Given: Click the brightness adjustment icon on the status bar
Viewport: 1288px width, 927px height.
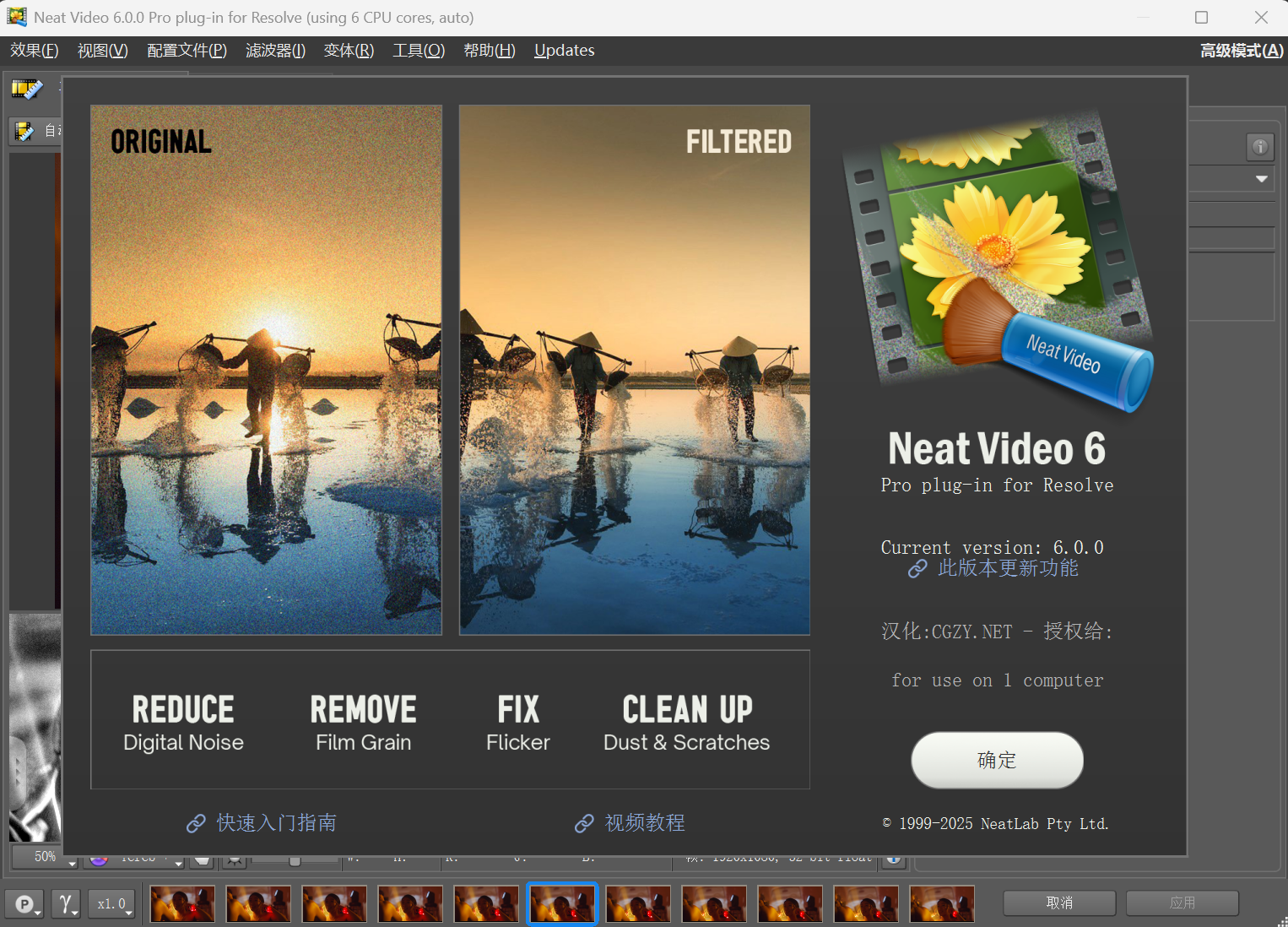Looking at the screenshot, I should pyautogui.click(x=235, y=860).
